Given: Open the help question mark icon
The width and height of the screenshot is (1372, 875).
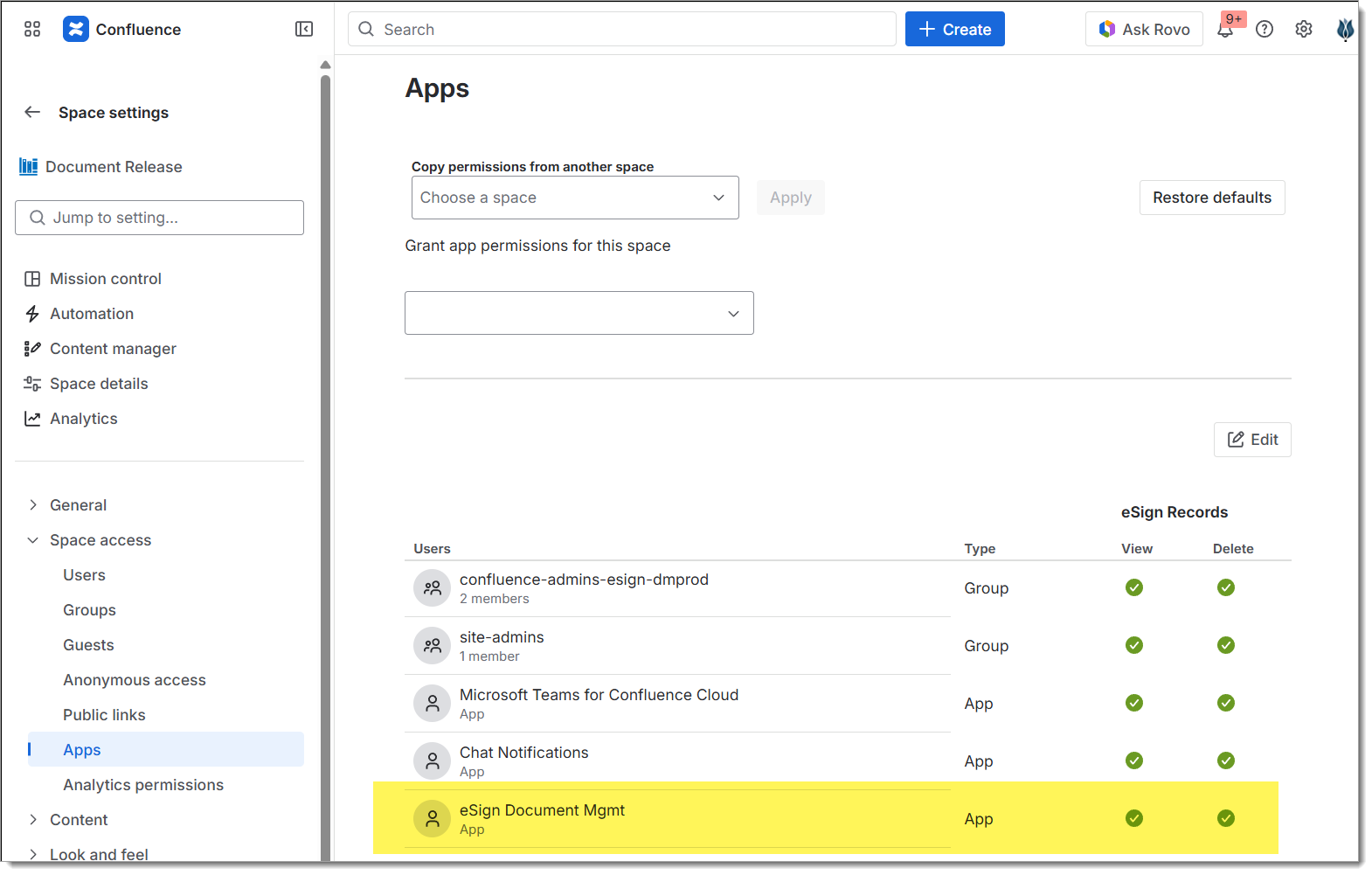Looking at the screenshot, I should point(1264,29).
